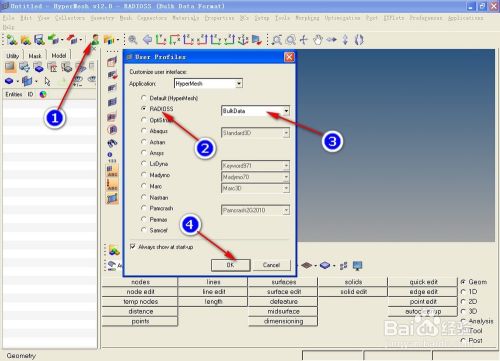The image size is (500, 361).
Task: Click the circular rotate arrows icon
Action: pos(359,40)
